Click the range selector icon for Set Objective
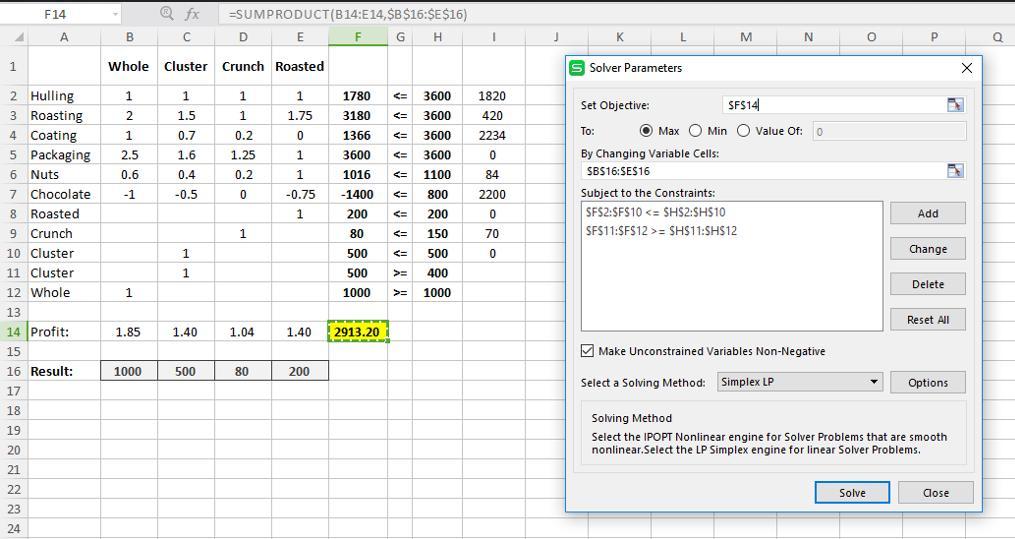1015x539 pixels. (x=955, y=105)
